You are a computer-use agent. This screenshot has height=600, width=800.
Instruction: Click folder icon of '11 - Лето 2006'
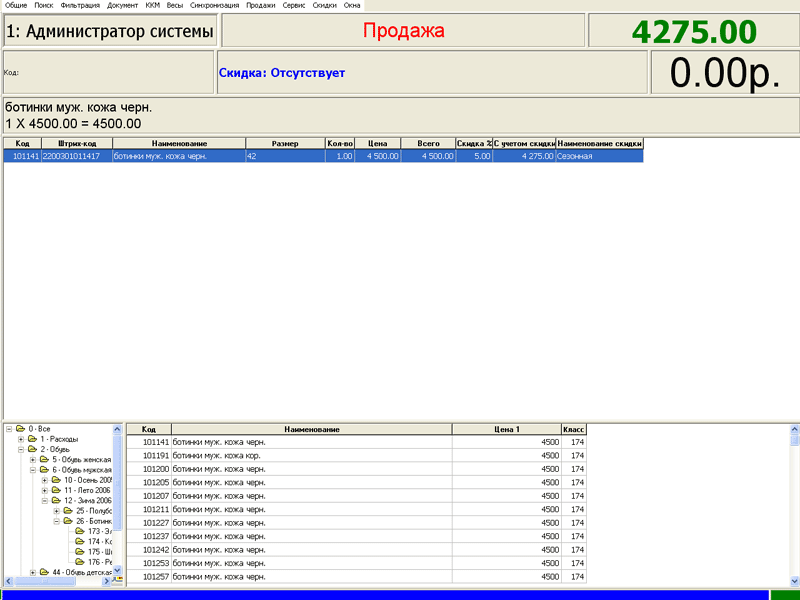coord(57,491)
